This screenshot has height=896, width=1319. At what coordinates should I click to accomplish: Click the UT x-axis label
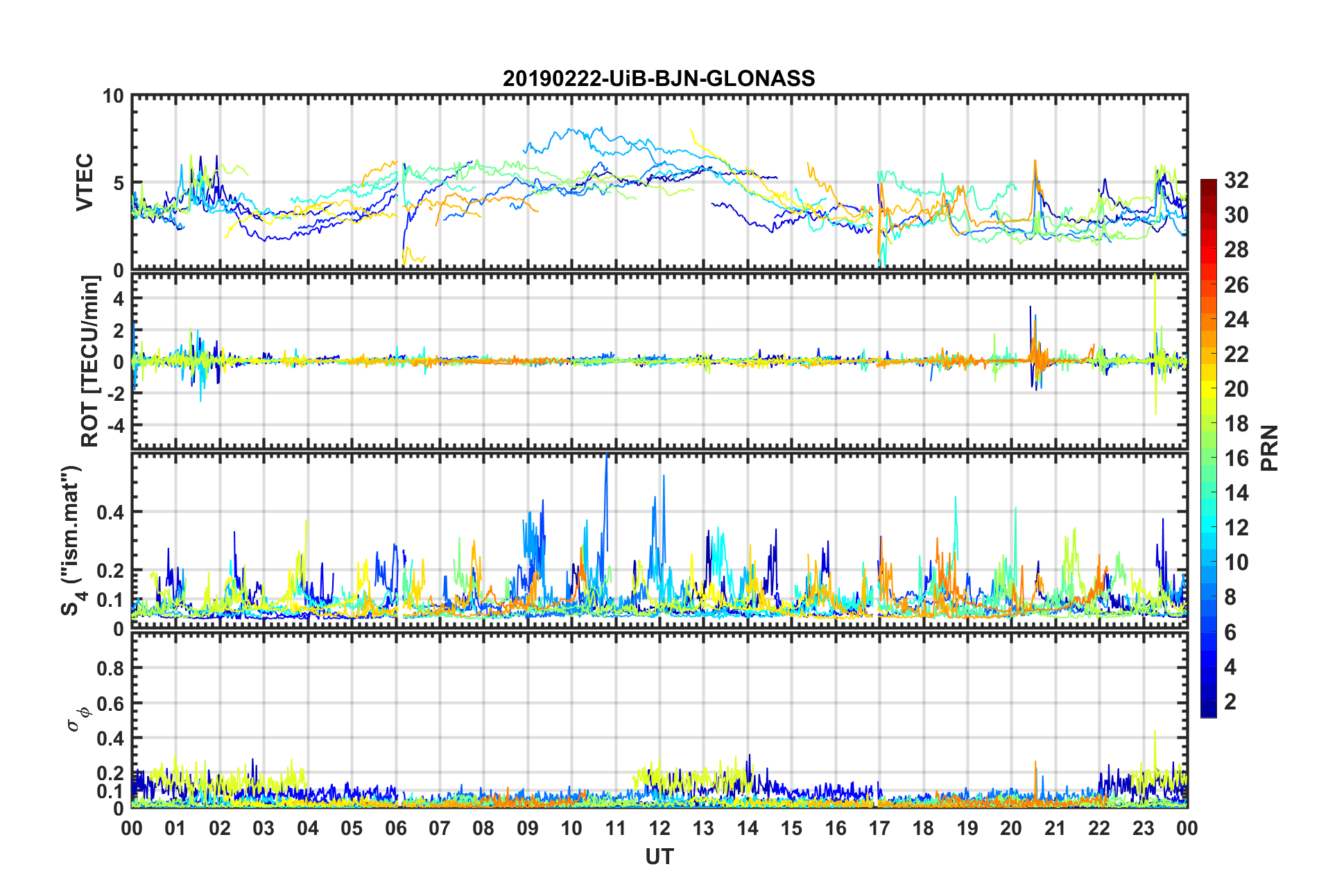coord(659,857)
